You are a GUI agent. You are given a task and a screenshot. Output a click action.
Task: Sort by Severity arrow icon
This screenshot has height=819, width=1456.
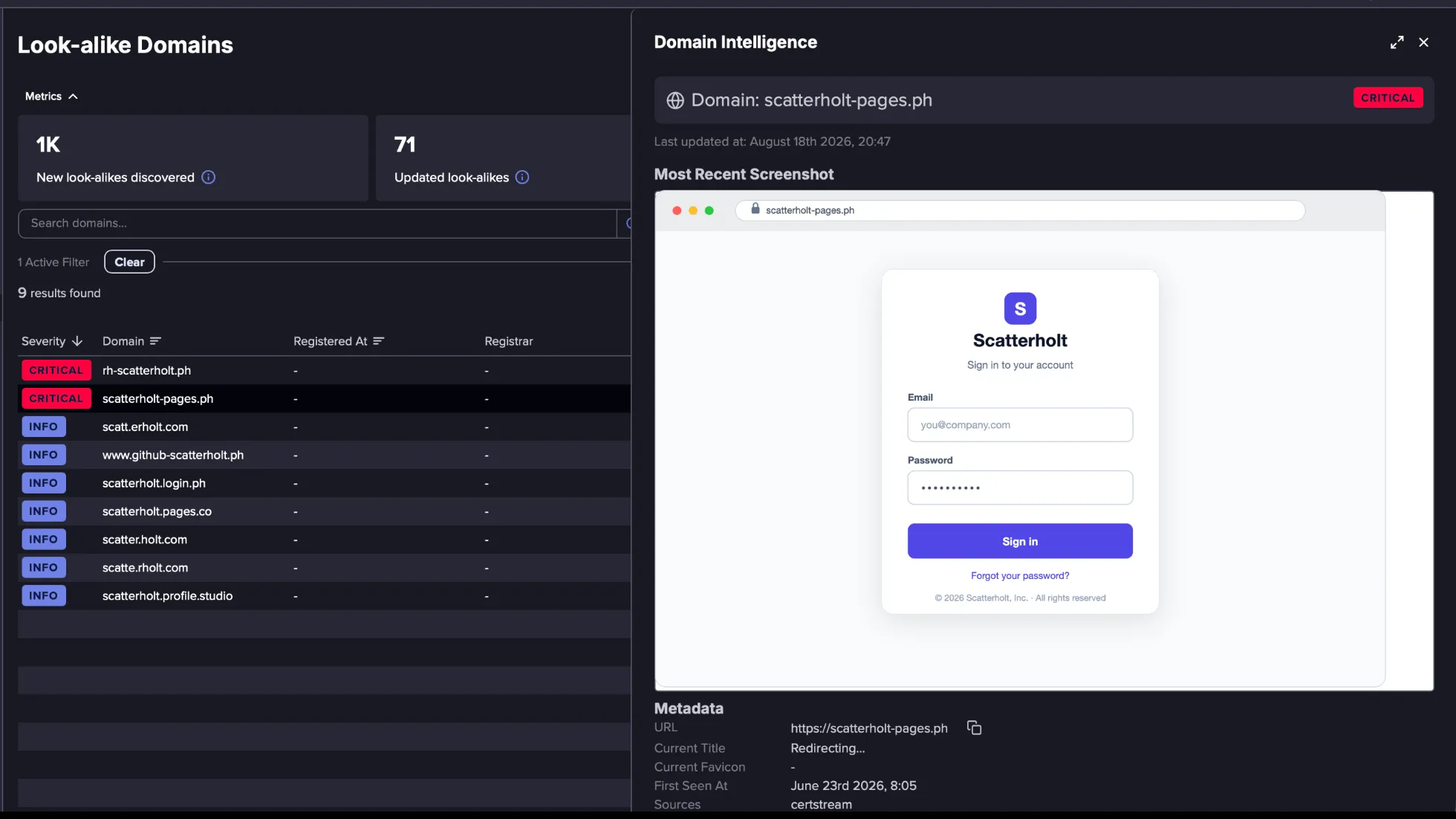[x=77, y=341]
